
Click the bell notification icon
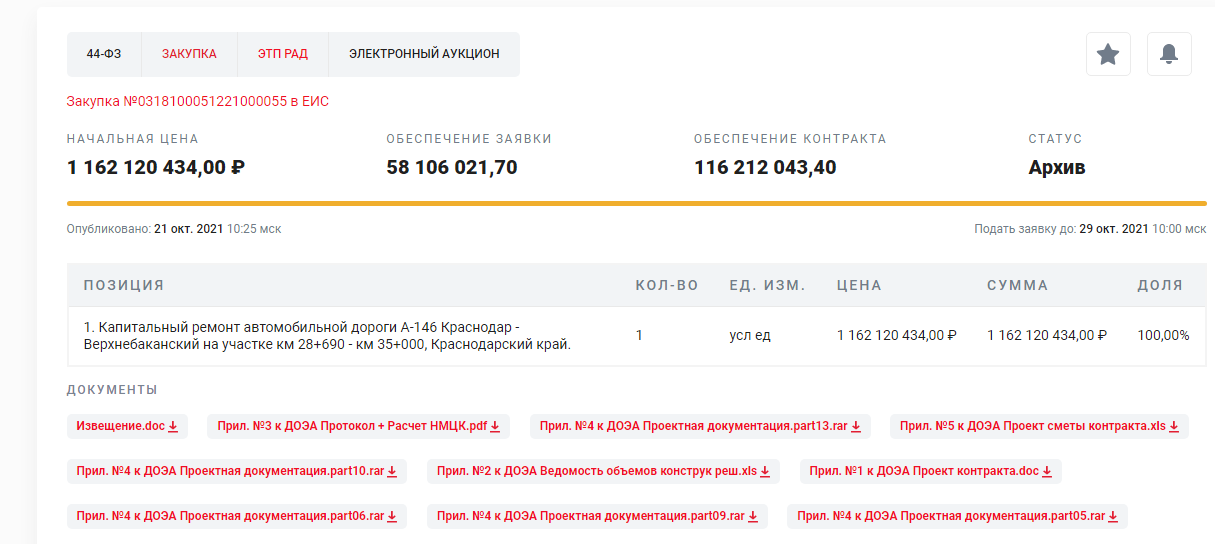tap(1168, 54)
